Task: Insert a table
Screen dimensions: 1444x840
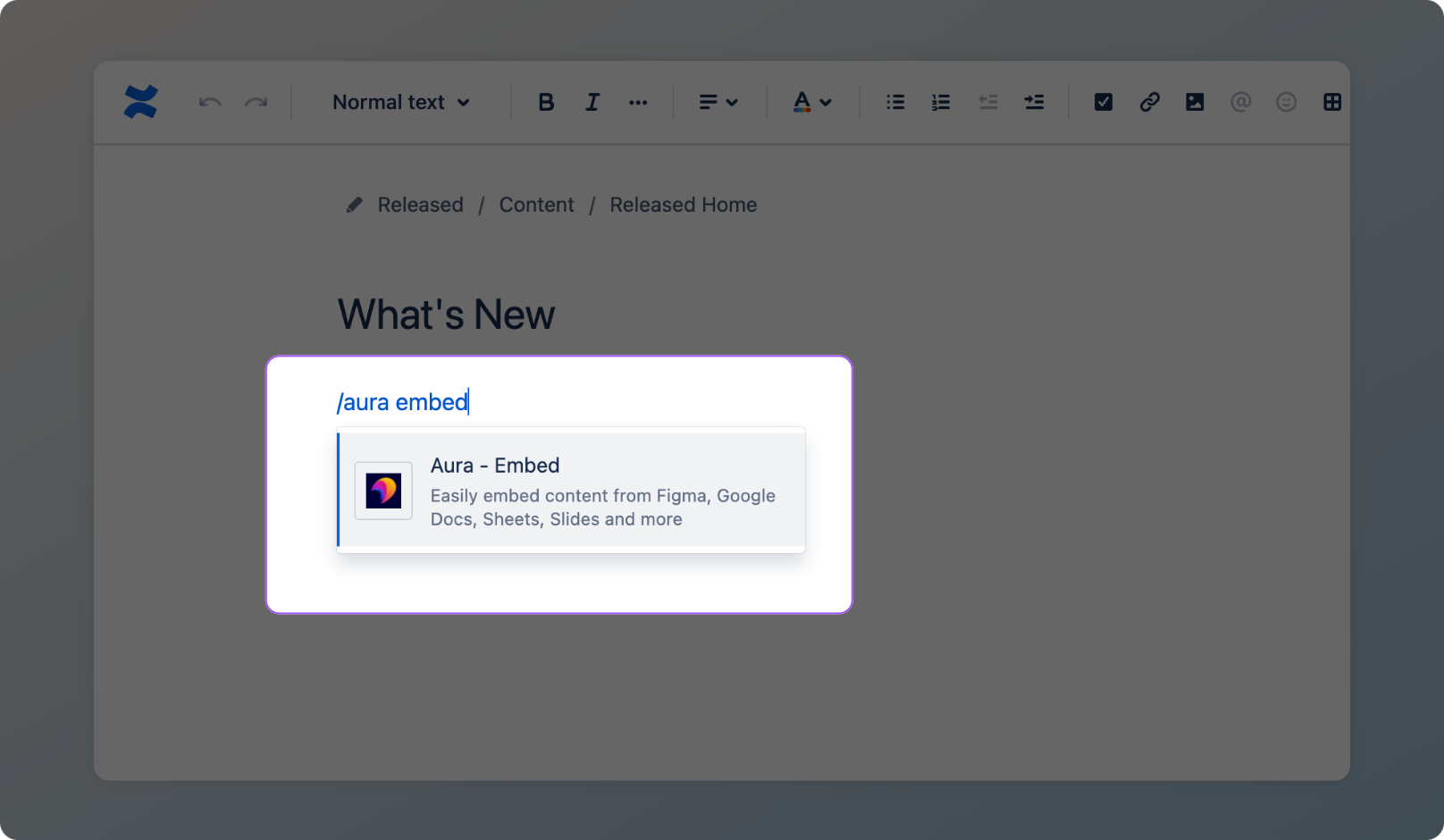Action: pyautogui.click(x=1332, y=103)
